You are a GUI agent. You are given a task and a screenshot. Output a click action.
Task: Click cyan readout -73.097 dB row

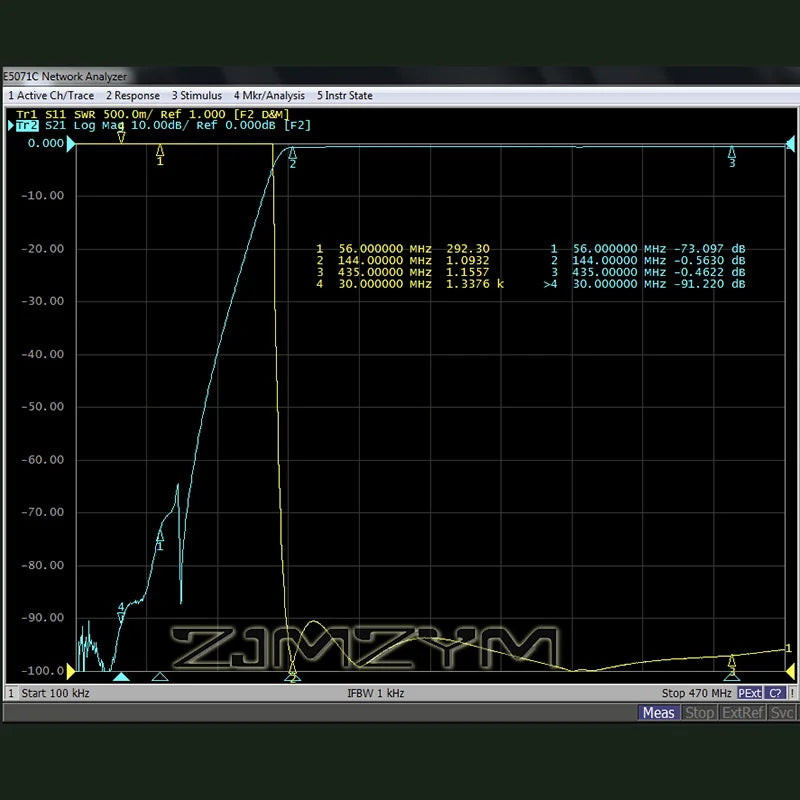click(x=648, y=249)
